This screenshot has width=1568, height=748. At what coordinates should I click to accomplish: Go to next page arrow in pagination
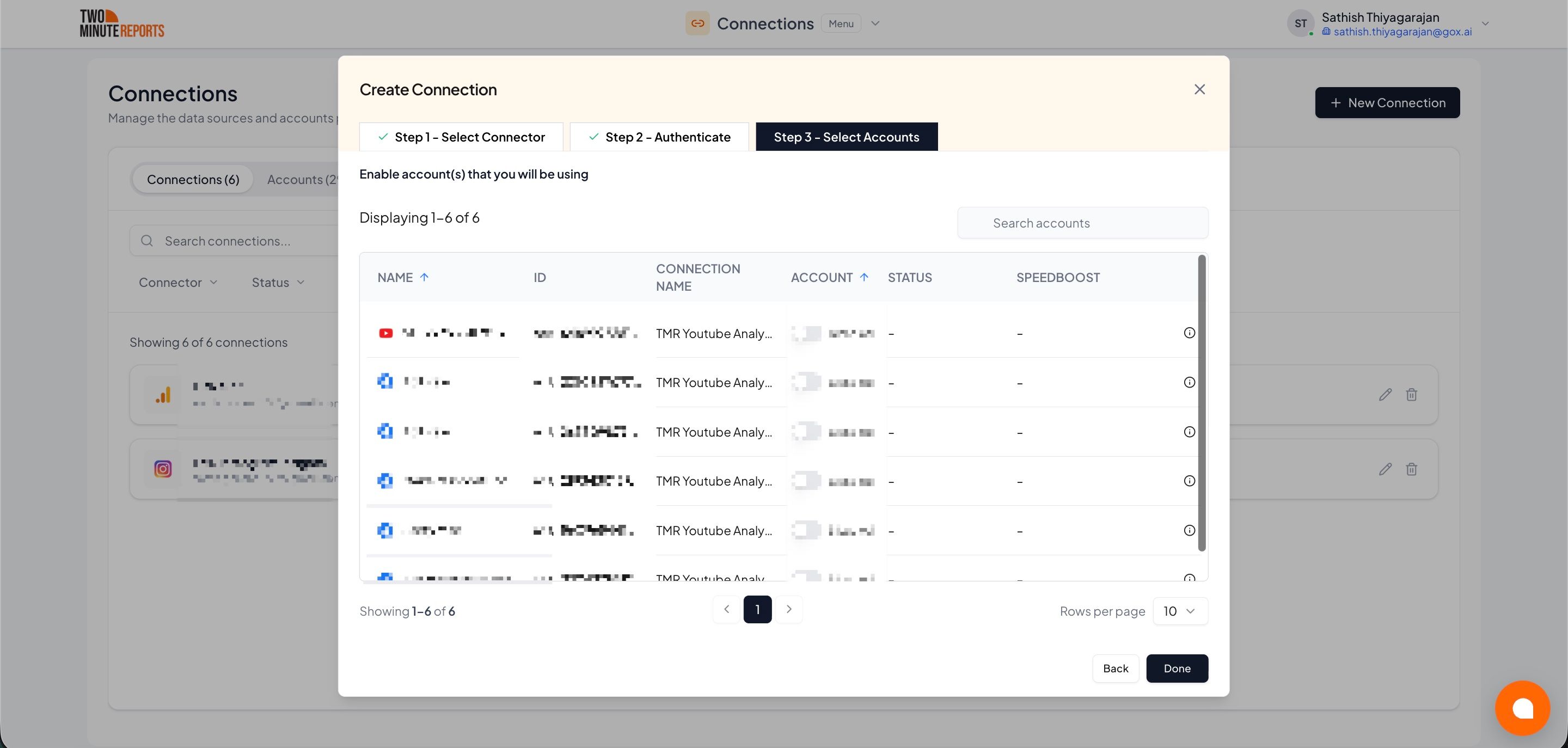point(789,609)
